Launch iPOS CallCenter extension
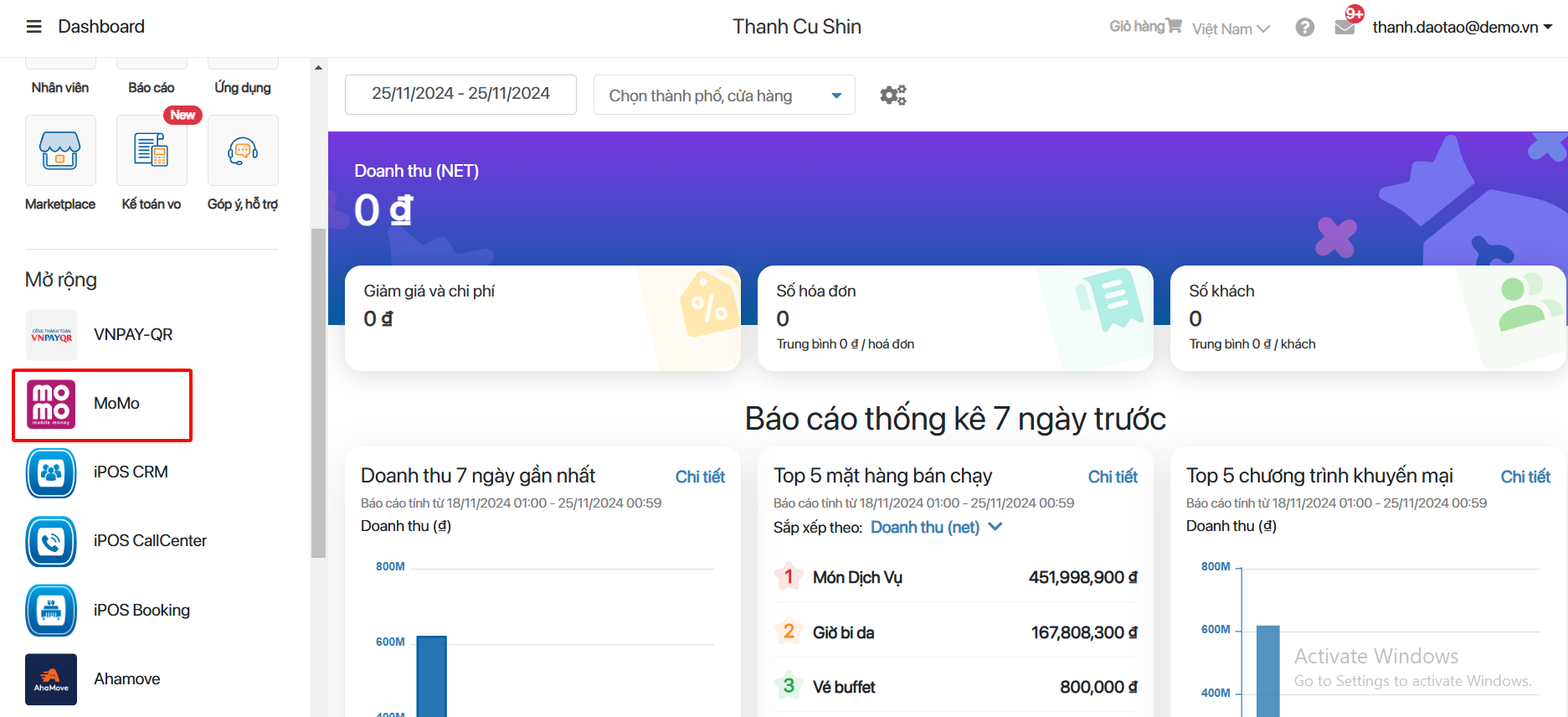1568x717 pixels. [51, 542]
